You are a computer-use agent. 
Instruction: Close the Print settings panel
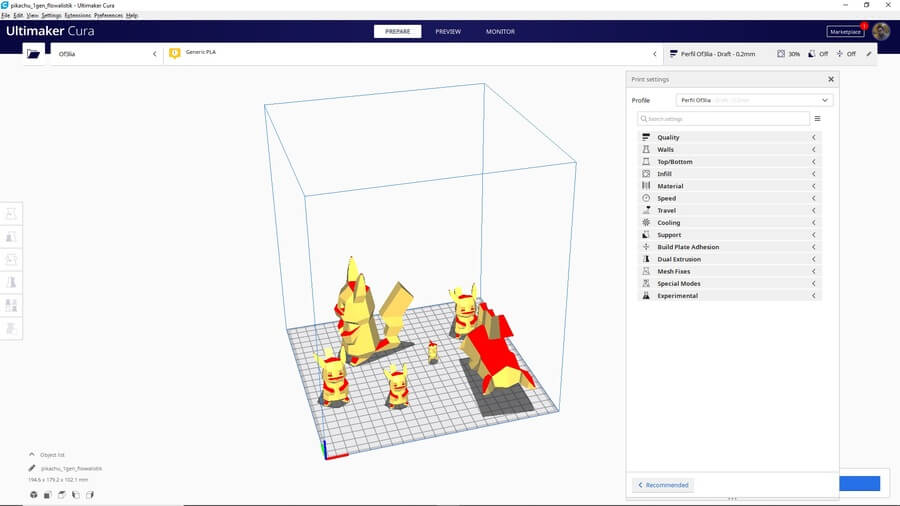click(x=830, y=79)
